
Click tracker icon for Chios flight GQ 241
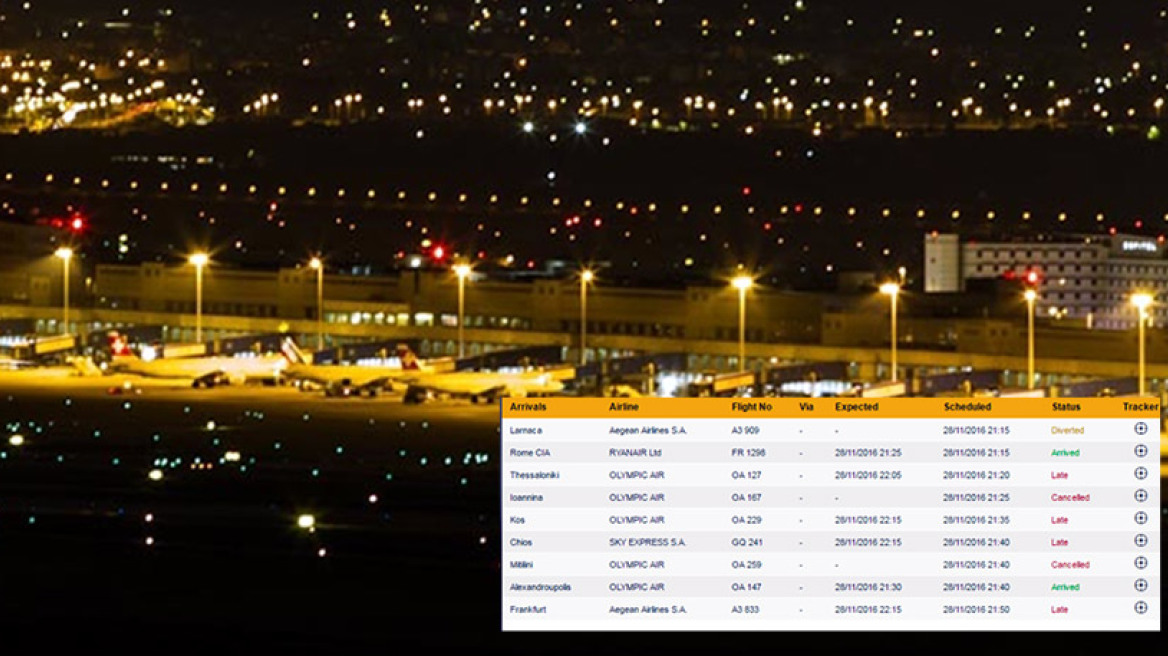coord(1140,541)
